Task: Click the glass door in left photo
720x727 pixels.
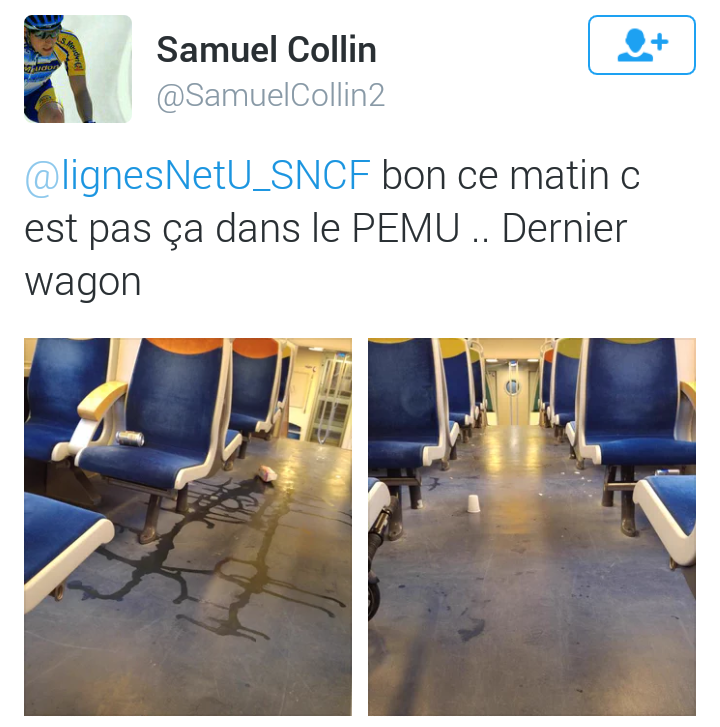Action: [x=331, y=400]
